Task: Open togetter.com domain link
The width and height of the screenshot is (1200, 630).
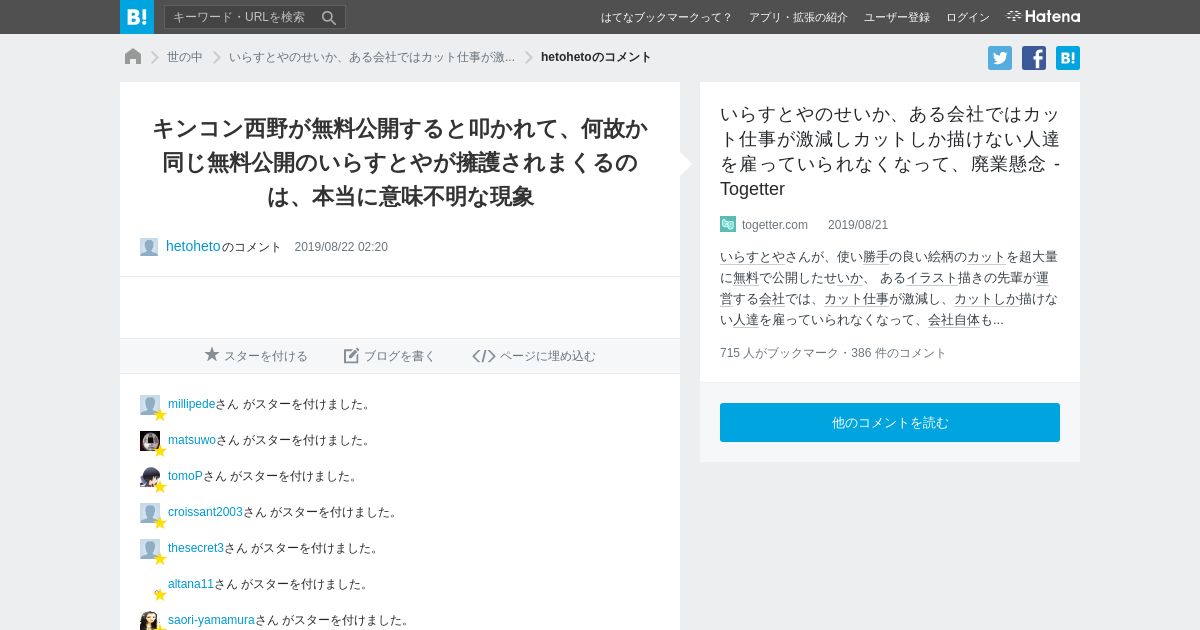Action: pos(775,225)
